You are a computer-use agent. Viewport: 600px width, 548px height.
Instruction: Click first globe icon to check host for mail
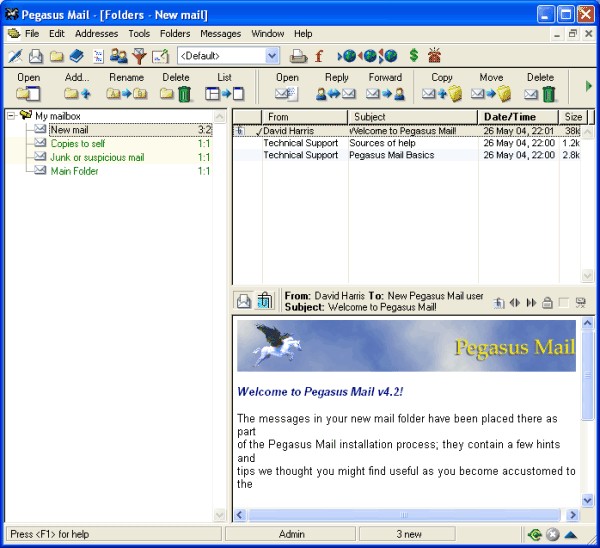click(x=347, y=56)
